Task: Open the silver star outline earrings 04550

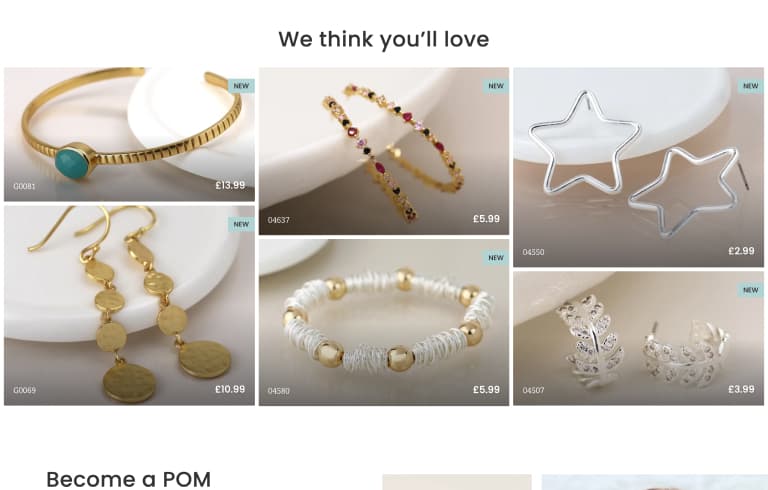Action: (x=639, y=167)
